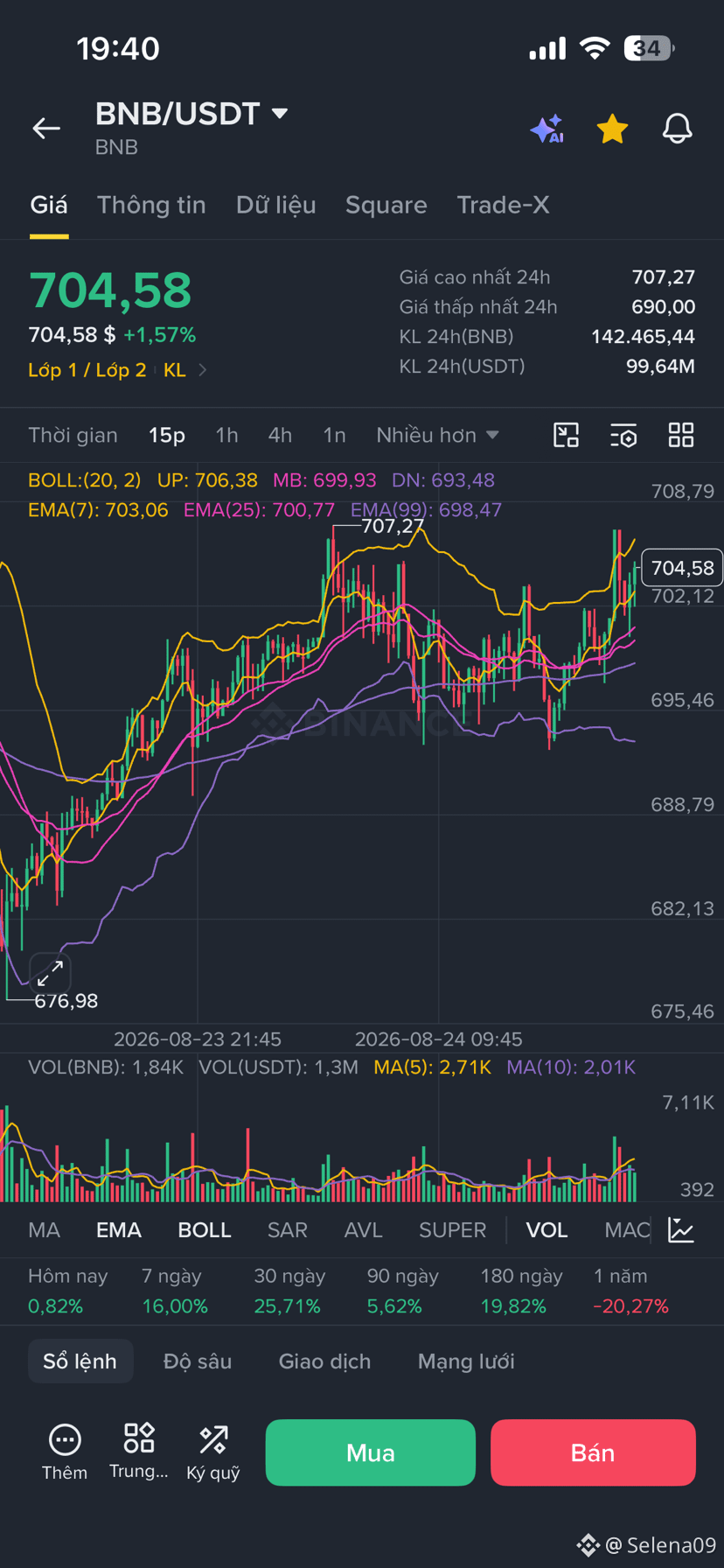Viewport: 724px width, 1568px height.
Task: Tap the battery indicator in status bar
Action: (x=650, y=48)
